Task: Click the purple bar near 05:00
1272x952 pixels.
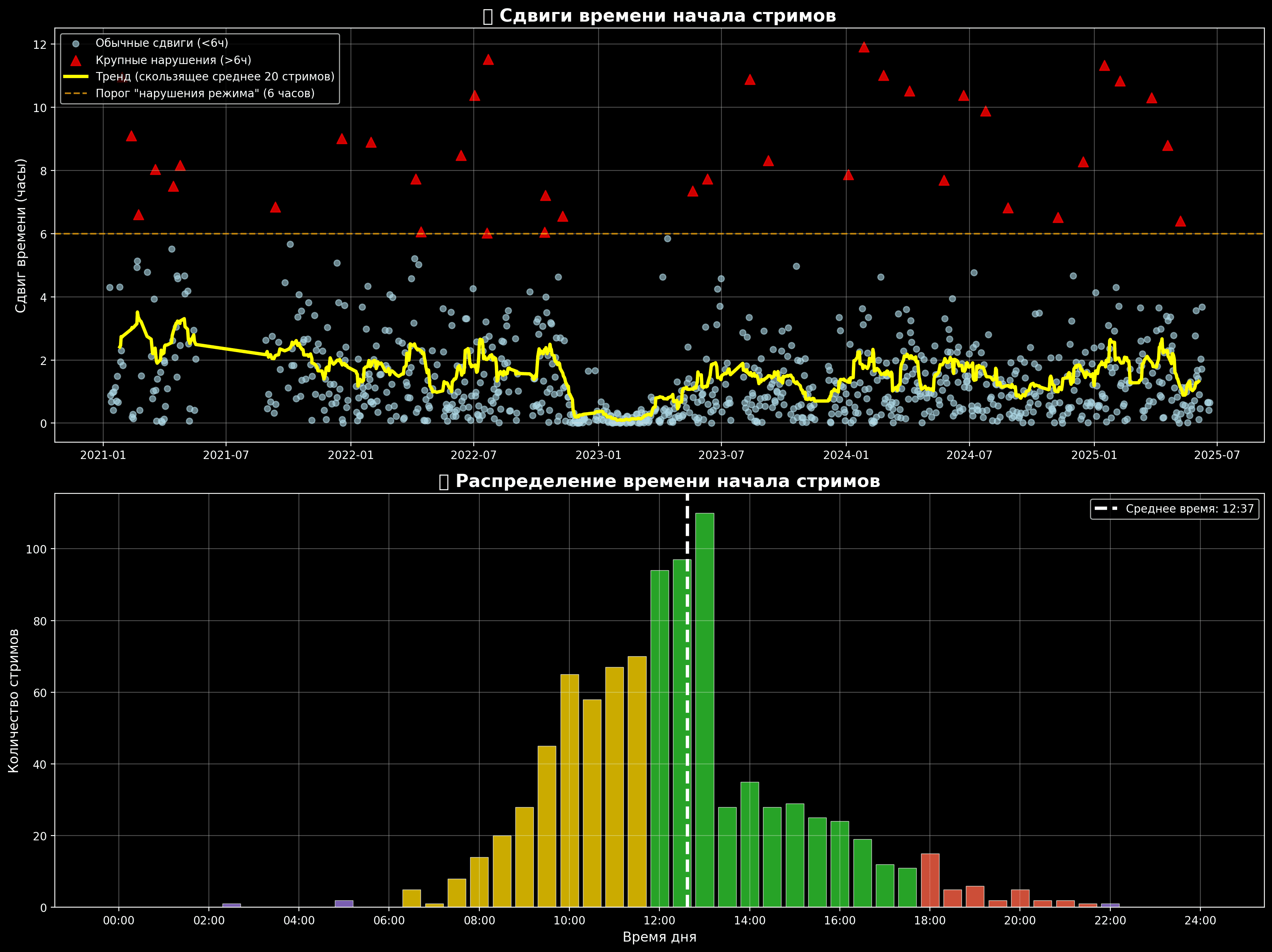Action: coord(344,904)
